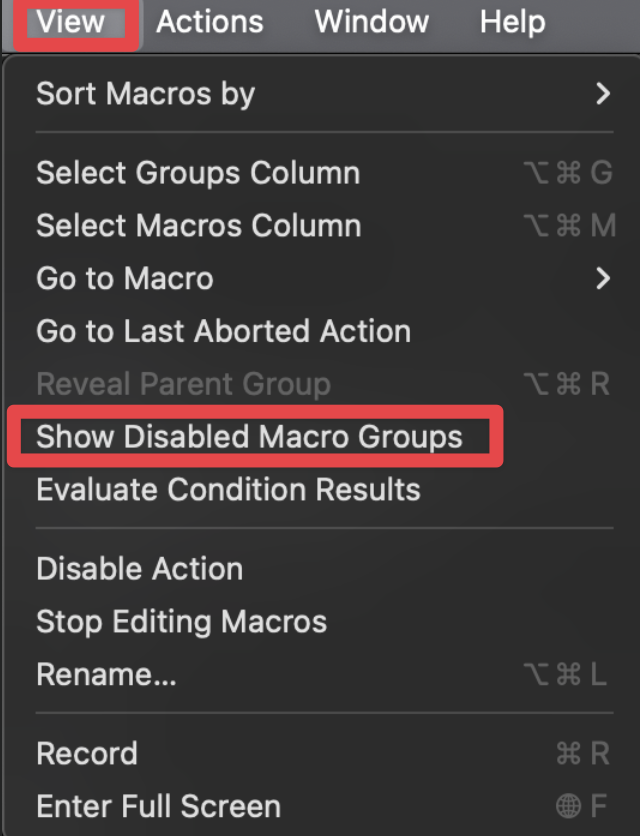Click the Go to Macro label
This screenshot has width=640, height=836.
[x=125, y=278]
